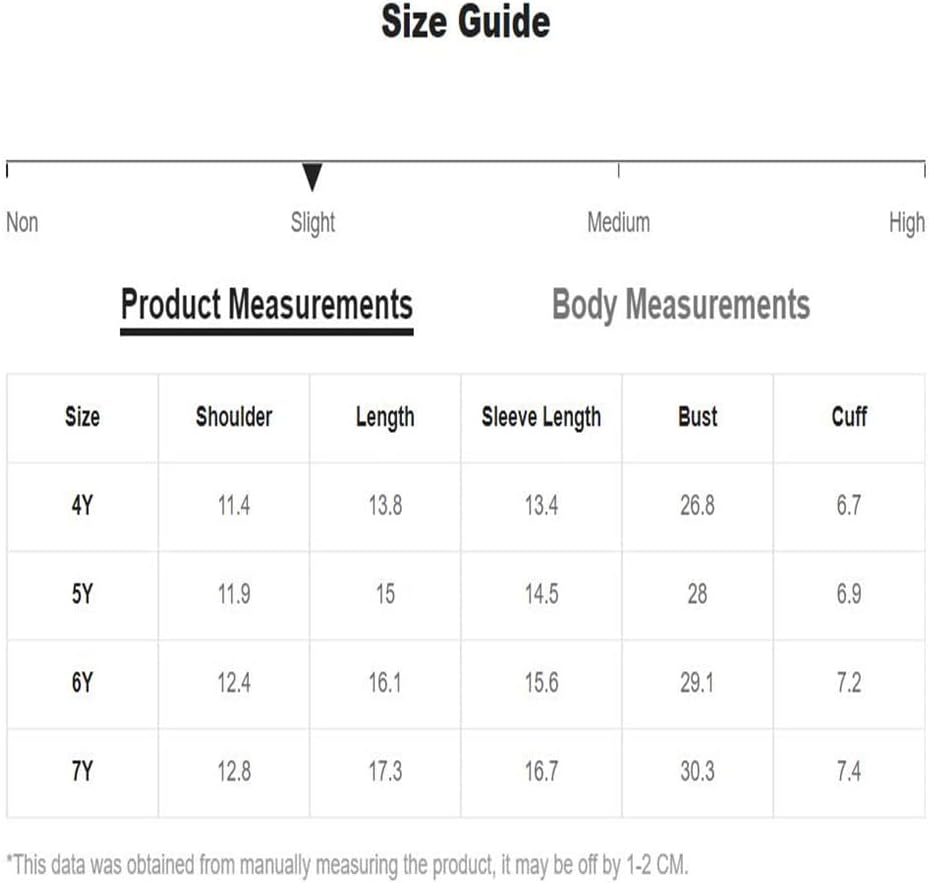The image size is (929, 883).
Task: Click the Size Guide heading
Action: click(x=466, y=21)
